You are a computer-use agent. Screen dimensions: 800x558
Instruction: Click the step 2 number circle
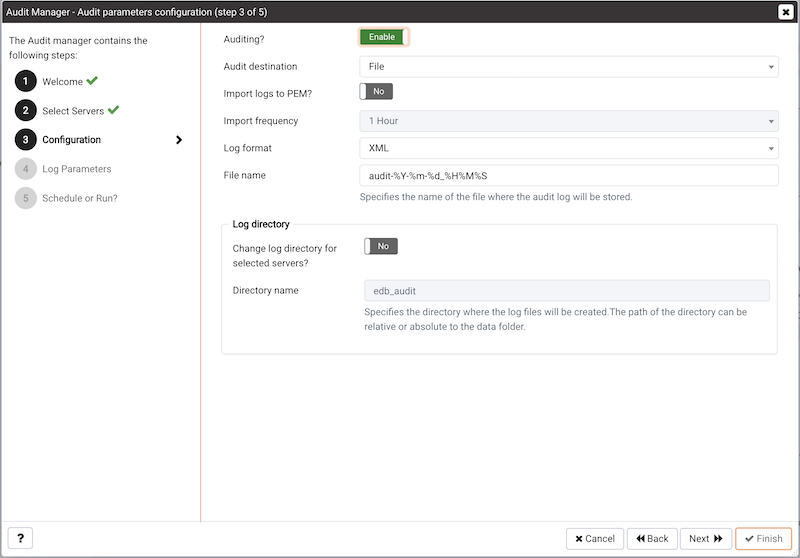click(x=26, y=110)
